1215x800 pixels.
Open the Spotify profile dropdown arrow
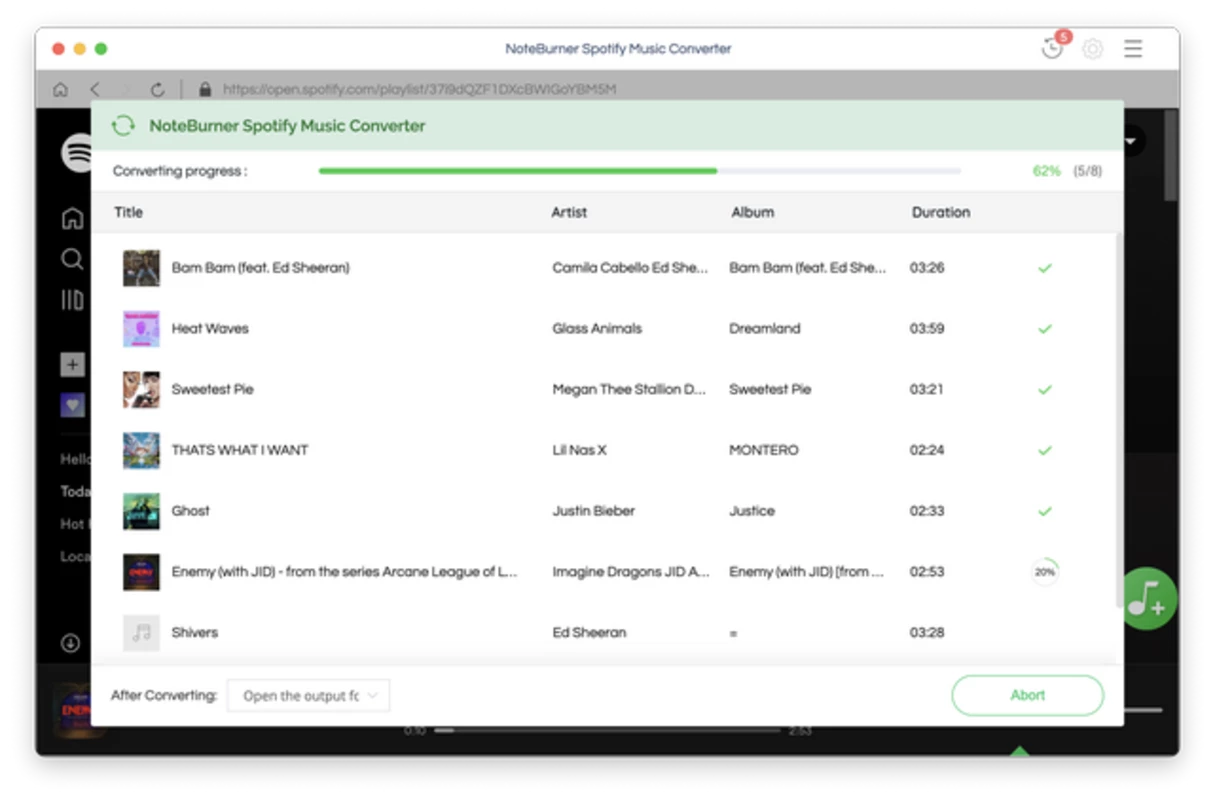click(x=1131, y=142)
